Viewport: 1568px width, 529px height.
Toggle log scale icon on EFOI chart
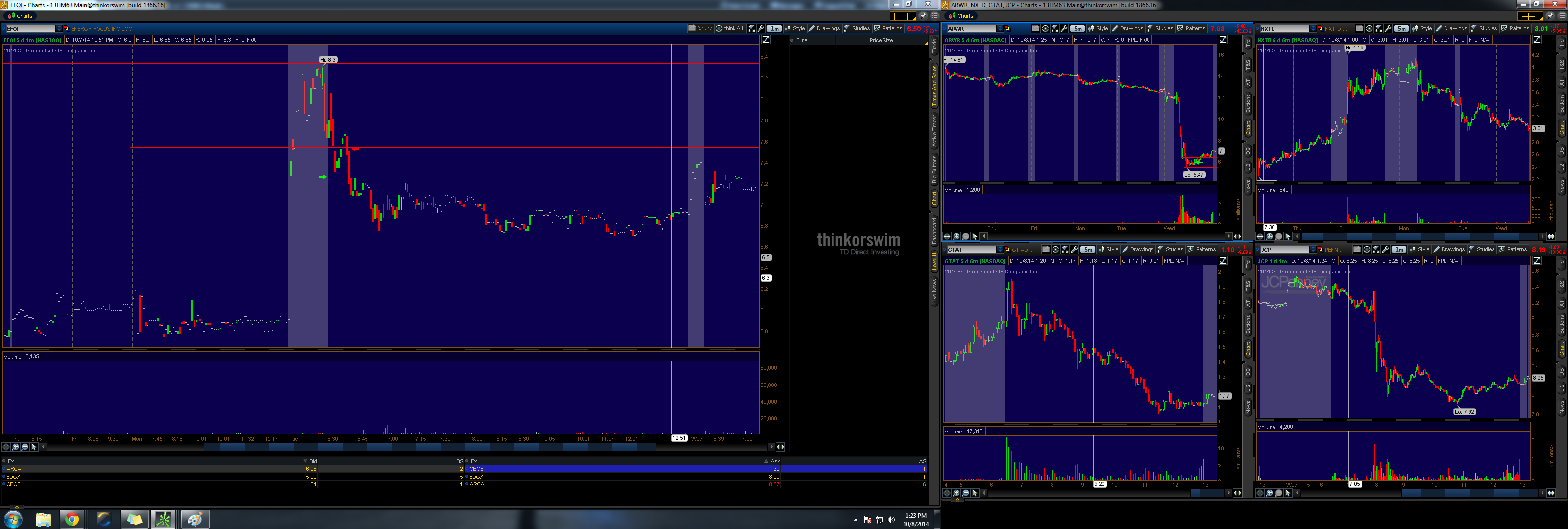tap(766, 40)
